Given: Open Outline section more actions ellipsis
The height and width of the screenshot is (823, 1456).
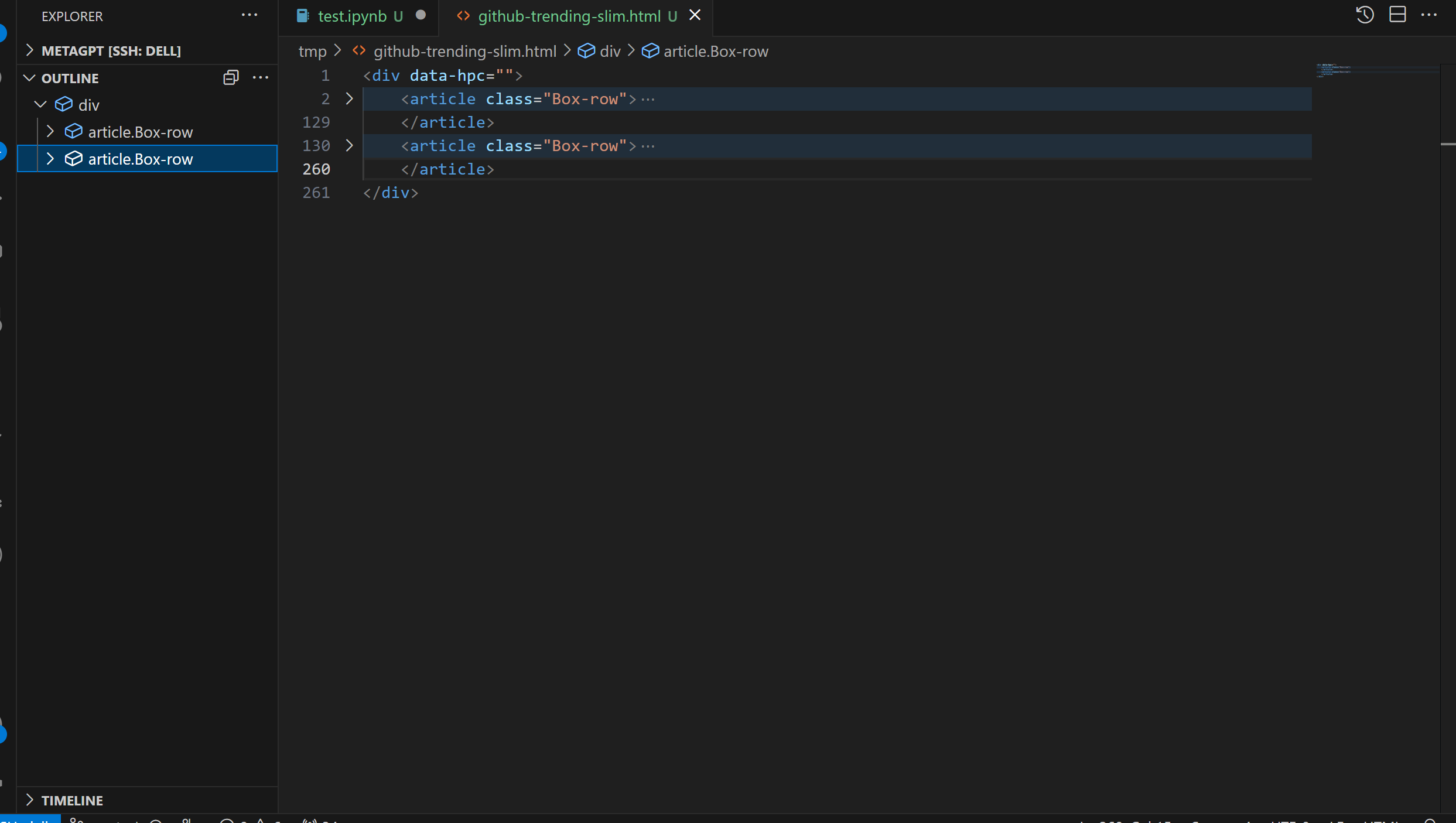Looking at the screenshot, I should (261, 77).
